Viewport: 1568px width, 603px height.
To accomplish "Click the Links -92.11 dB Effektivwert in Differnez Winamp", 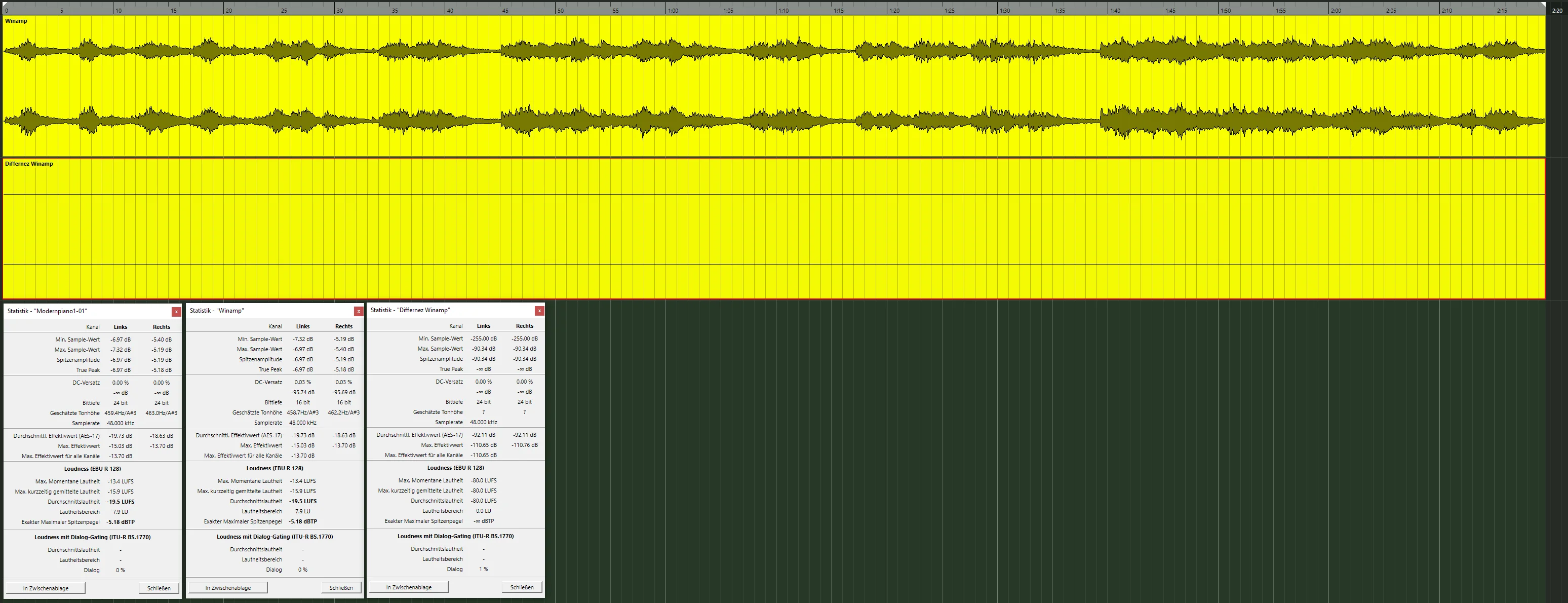I will click(x=483, y=435).
